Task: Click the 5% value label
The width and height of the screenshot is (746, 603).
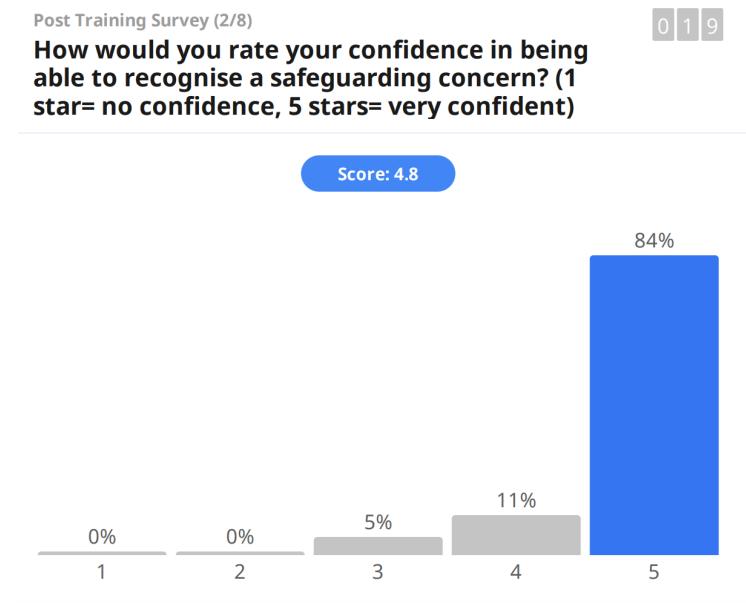Action: tap(378, 522)
